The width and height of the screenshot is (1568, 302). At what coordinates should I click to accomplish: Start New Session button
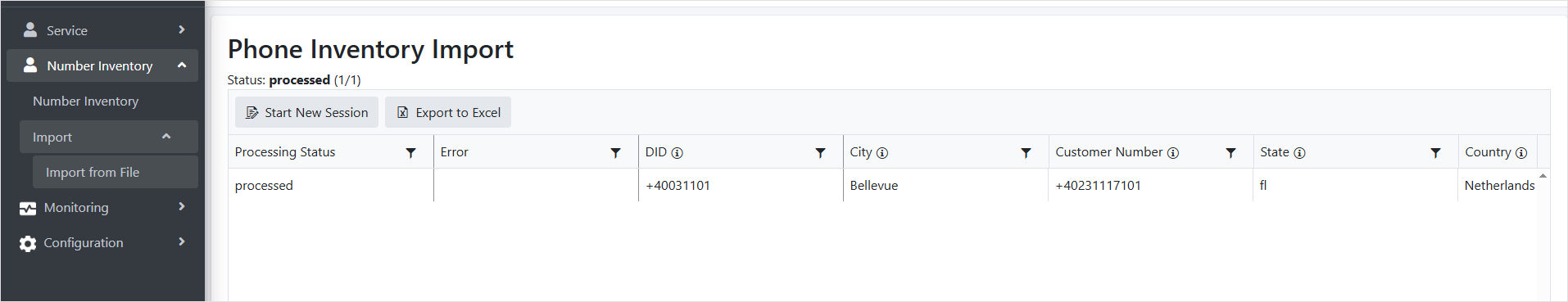307,112
